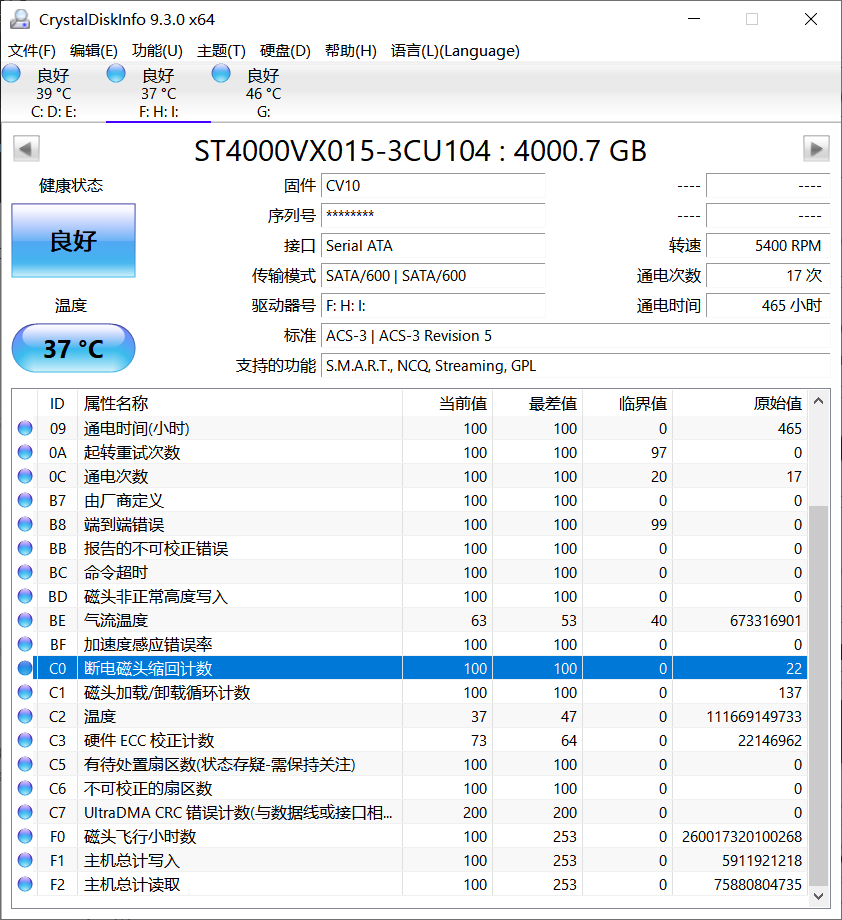Click status icon for row F0 磁头飞行小时数

pyautogui.click(x=25, y=836)
